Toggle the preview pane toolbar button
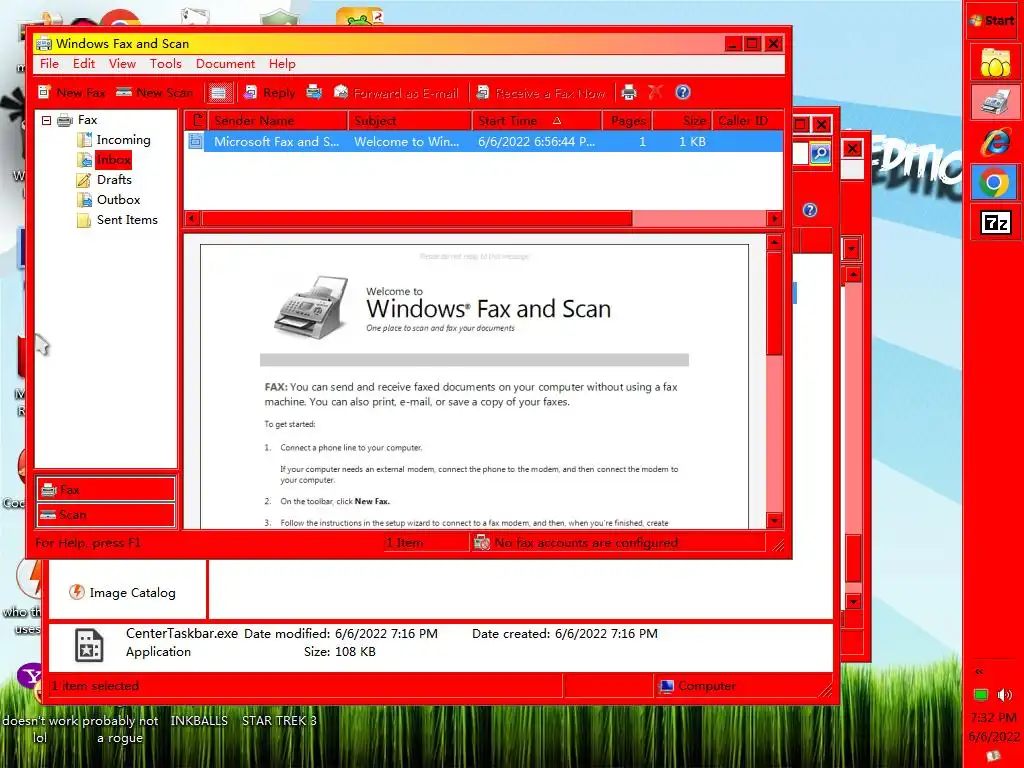 pos(219,93)
